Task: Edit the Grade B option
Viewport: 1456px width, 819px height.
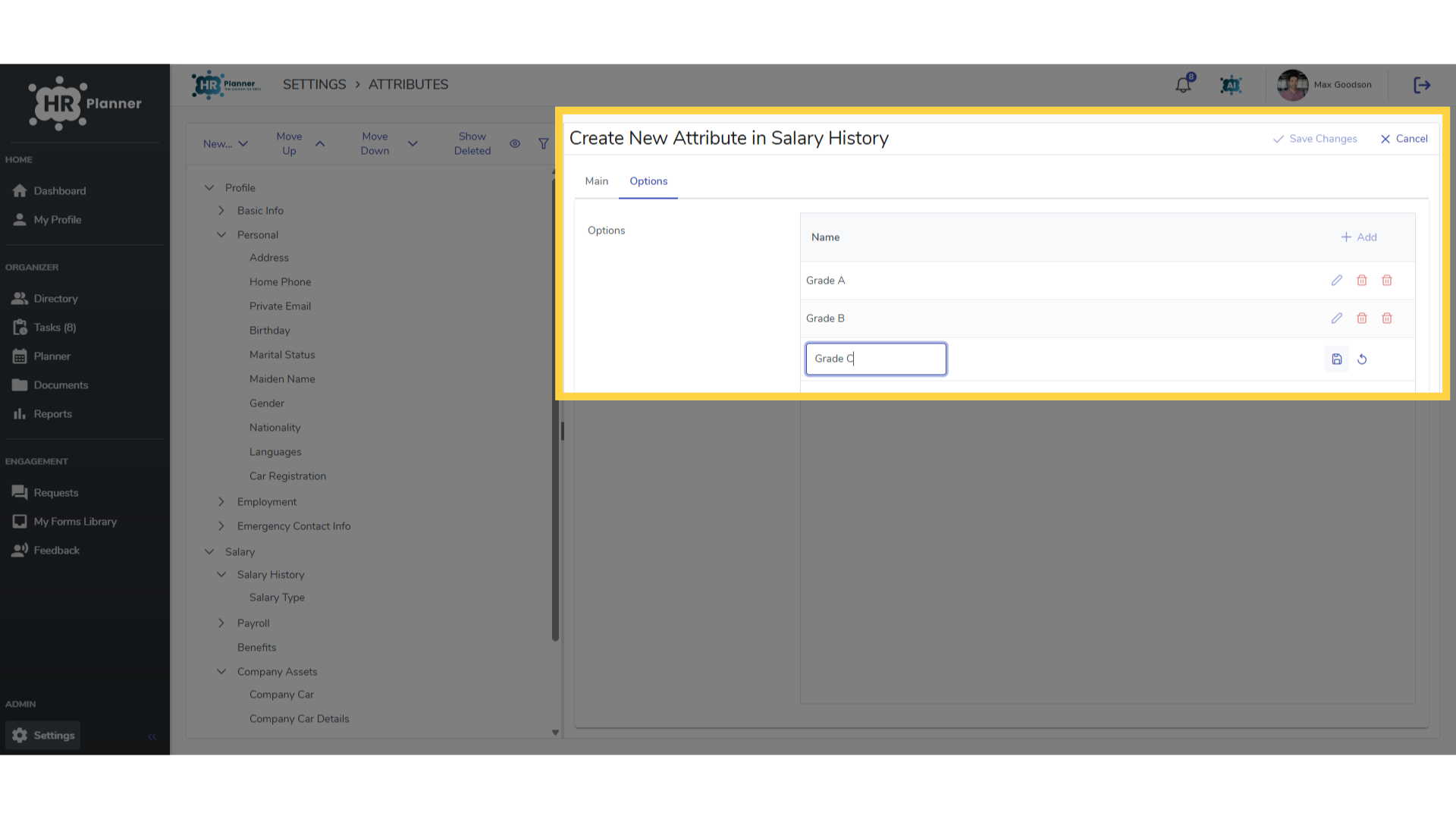Action: (x=1337, y=318)
